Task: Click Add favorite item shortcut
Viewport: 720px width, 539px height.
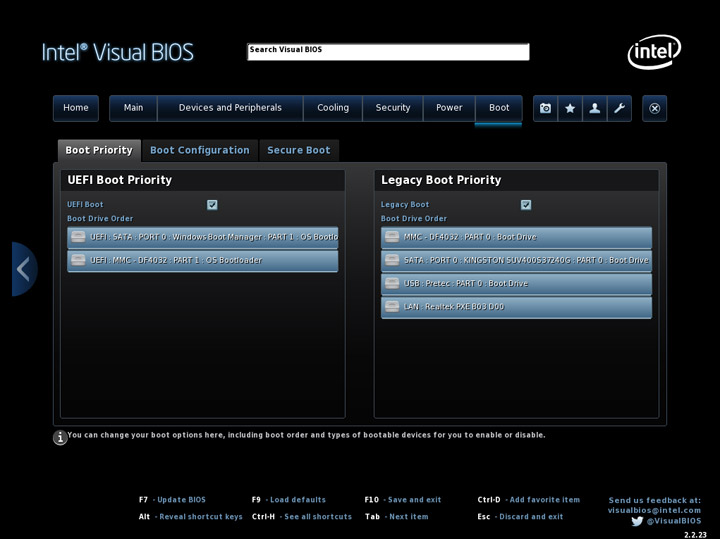Action: coord(529,500)
